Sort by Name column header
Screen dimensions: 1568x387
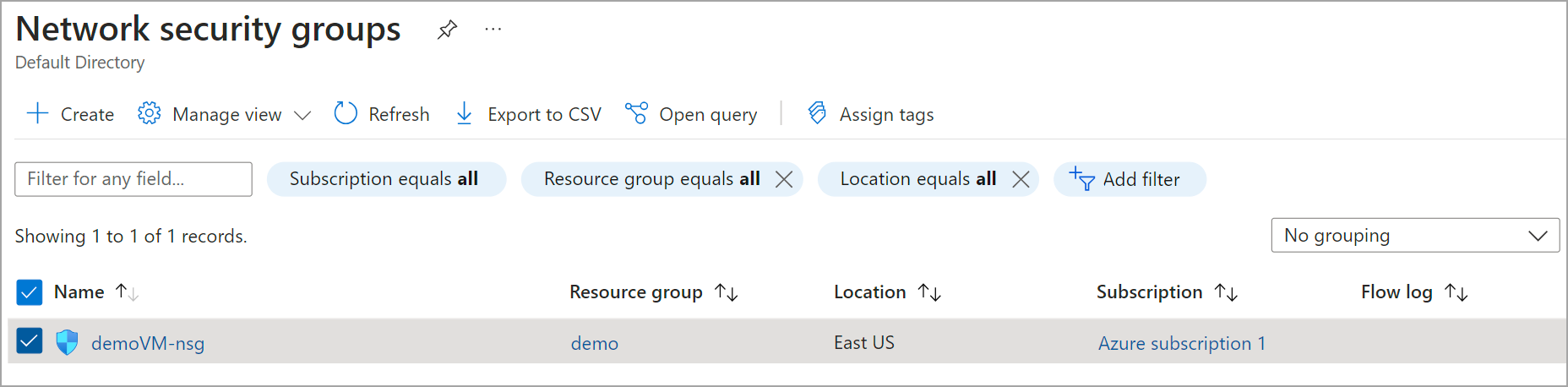(x=79, y=292)
